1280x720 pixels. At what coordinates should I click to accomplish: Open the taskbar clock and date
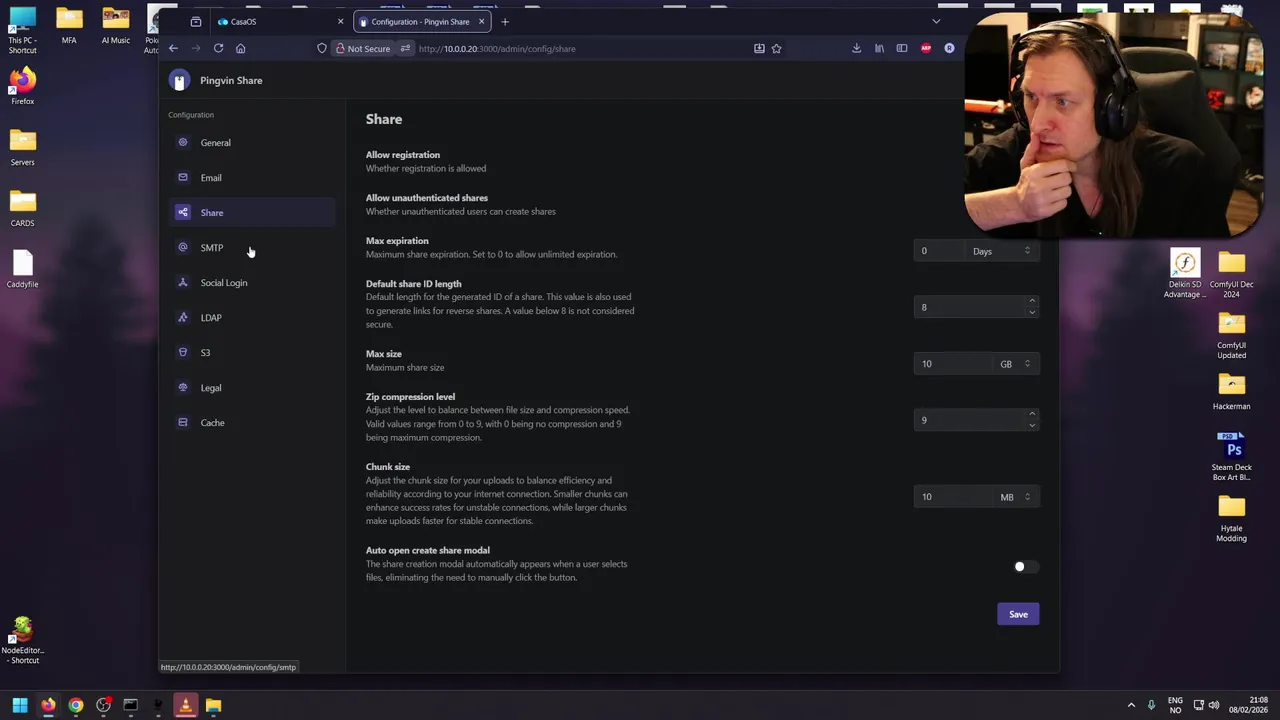(x=1248, y=705)
